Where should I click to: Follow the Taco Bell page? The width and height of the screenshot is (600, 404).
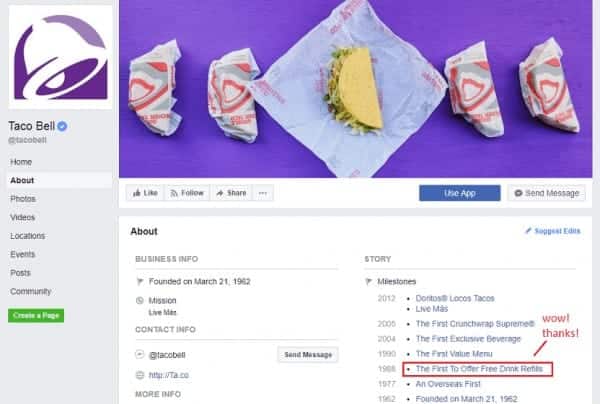click(187, 193)
